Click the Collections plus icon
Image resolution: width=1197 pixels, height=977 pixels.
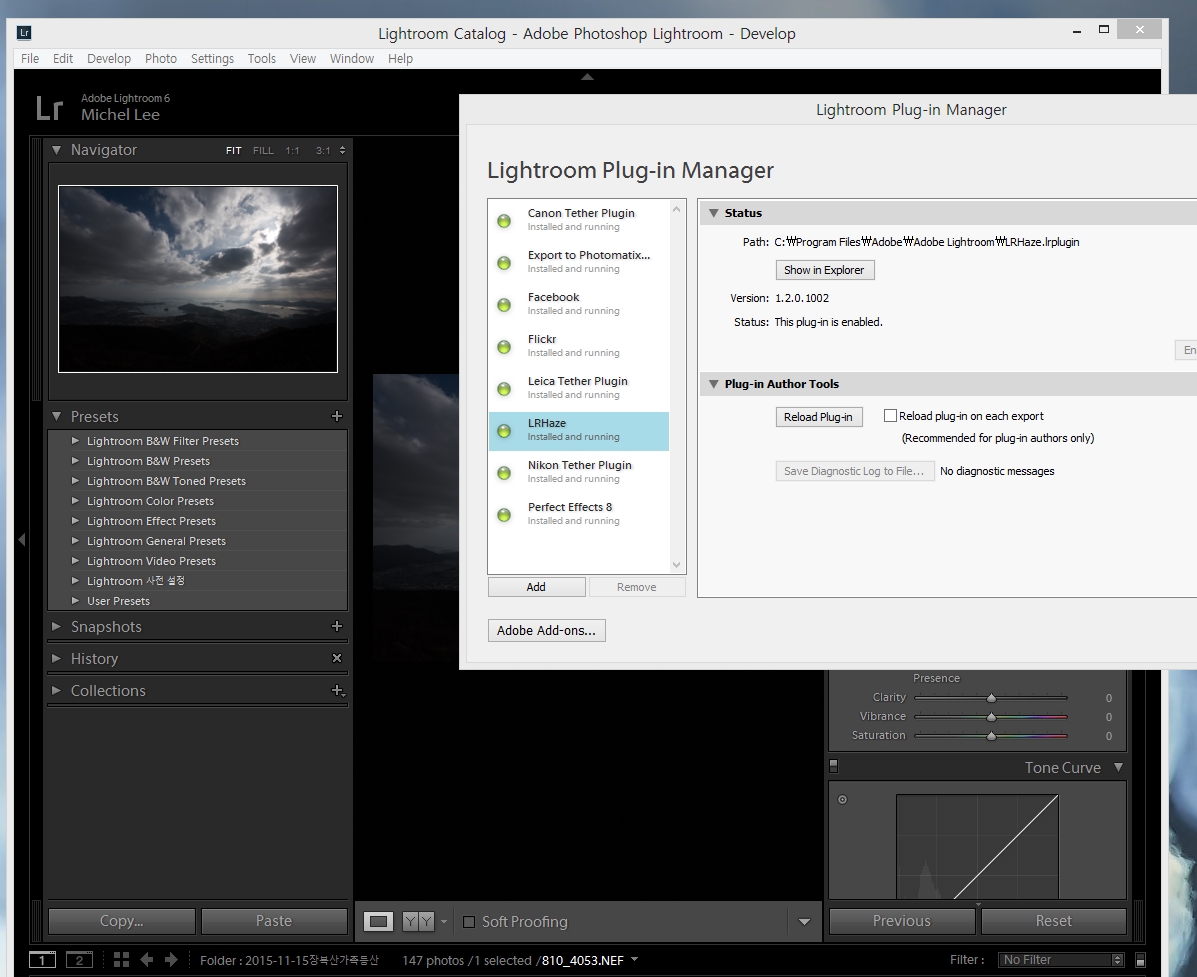[337, 691]
